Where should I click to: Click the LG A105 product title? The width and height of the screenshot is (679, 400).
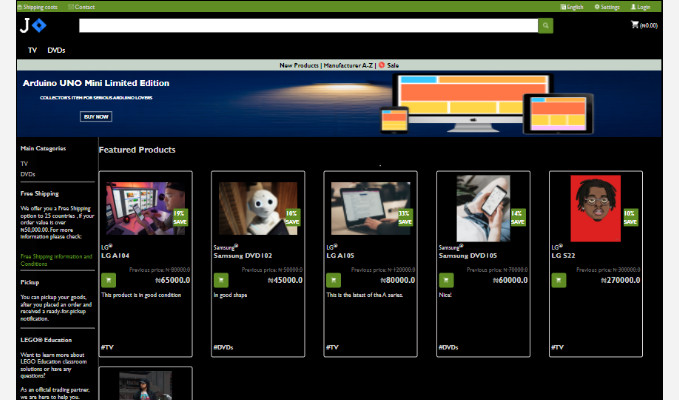[340, 255]
